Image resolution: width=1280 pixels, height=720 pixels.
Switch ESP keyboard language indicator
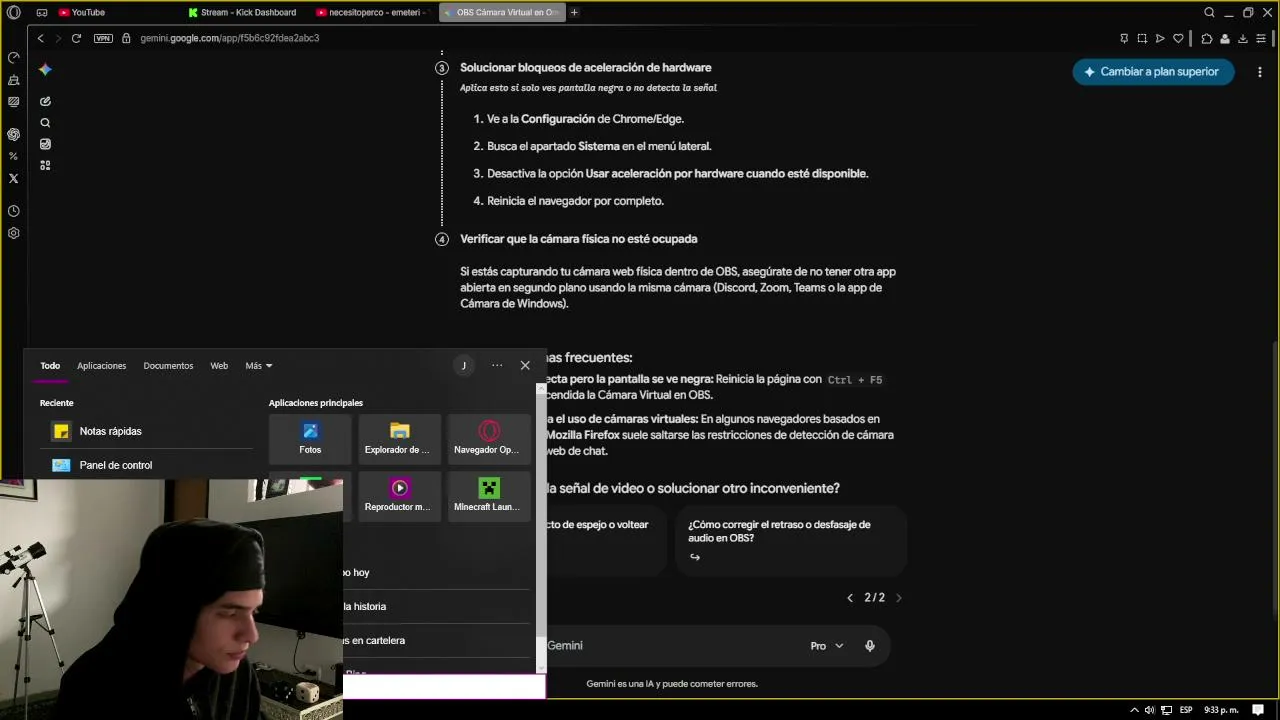point(1186,710)
